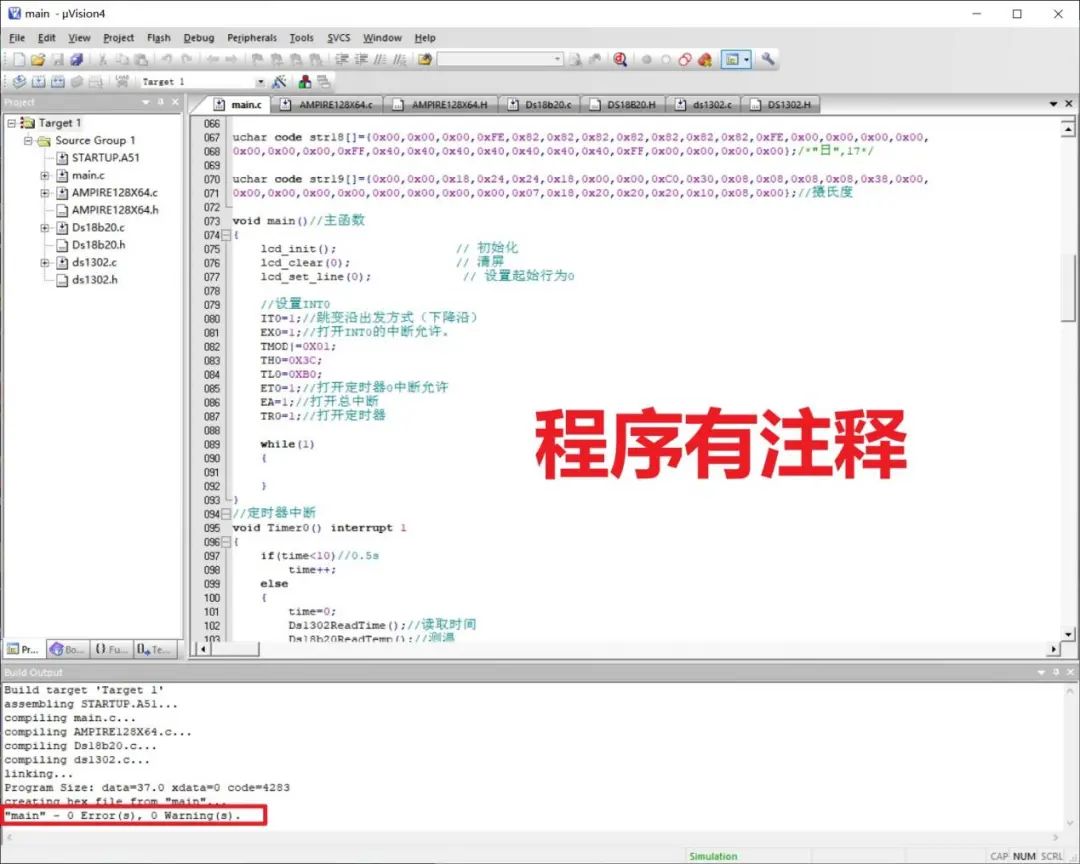
Task: Close the active editor tab
Action: click(x=1069, y=103)
